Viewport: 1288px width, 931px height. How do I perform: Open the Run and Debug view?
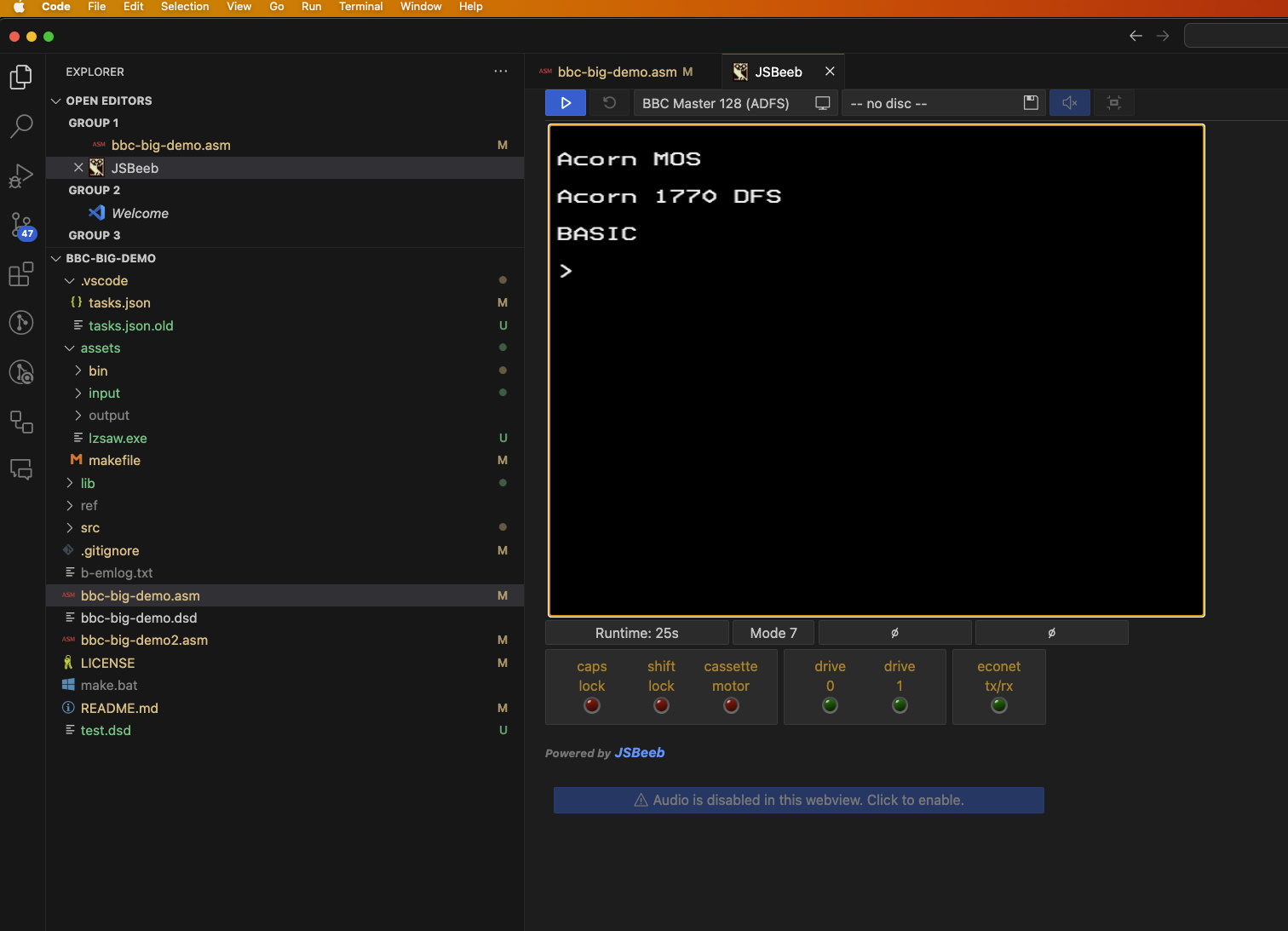tap(21, 175)
